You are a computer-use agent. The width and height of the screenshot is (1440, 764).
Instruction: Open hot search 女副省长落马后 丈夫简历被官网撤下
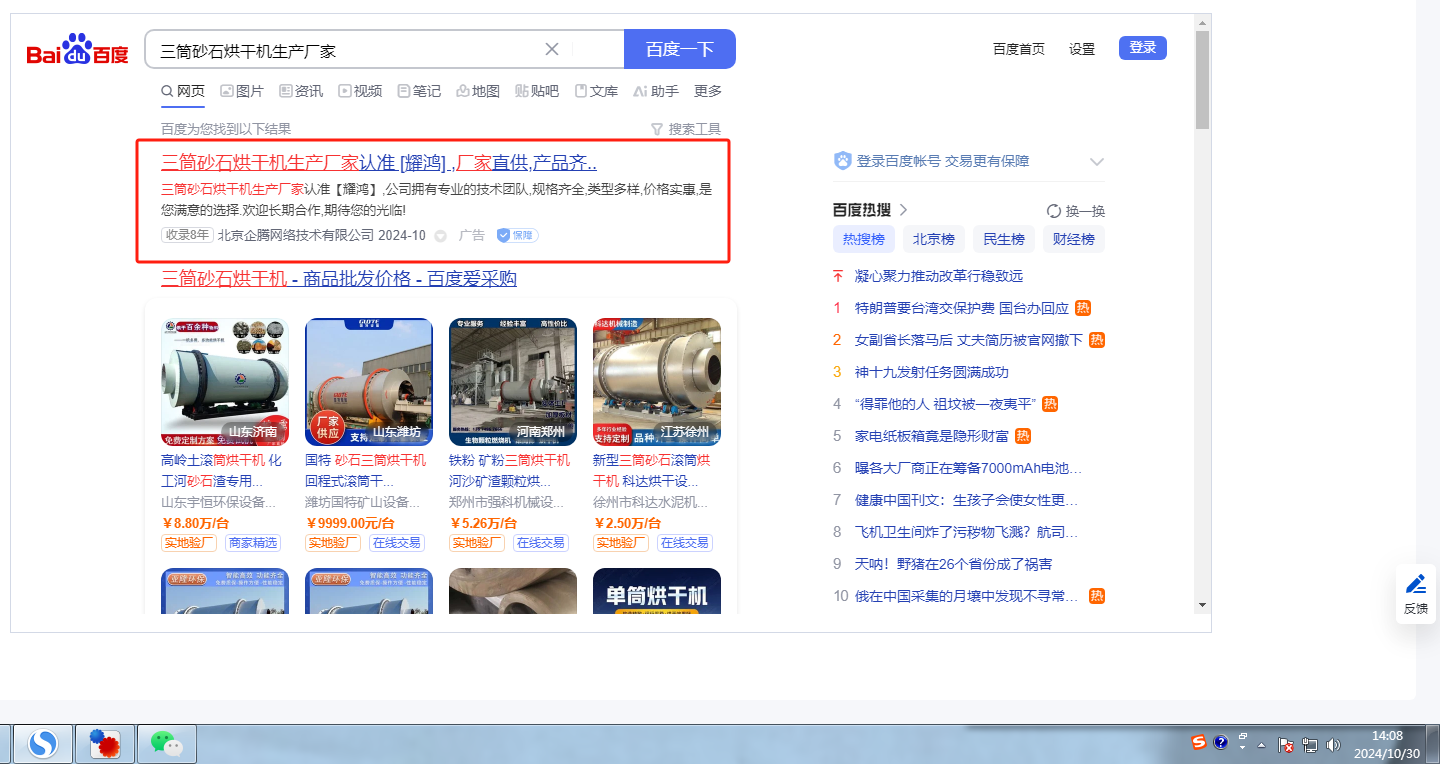(969, 340)
